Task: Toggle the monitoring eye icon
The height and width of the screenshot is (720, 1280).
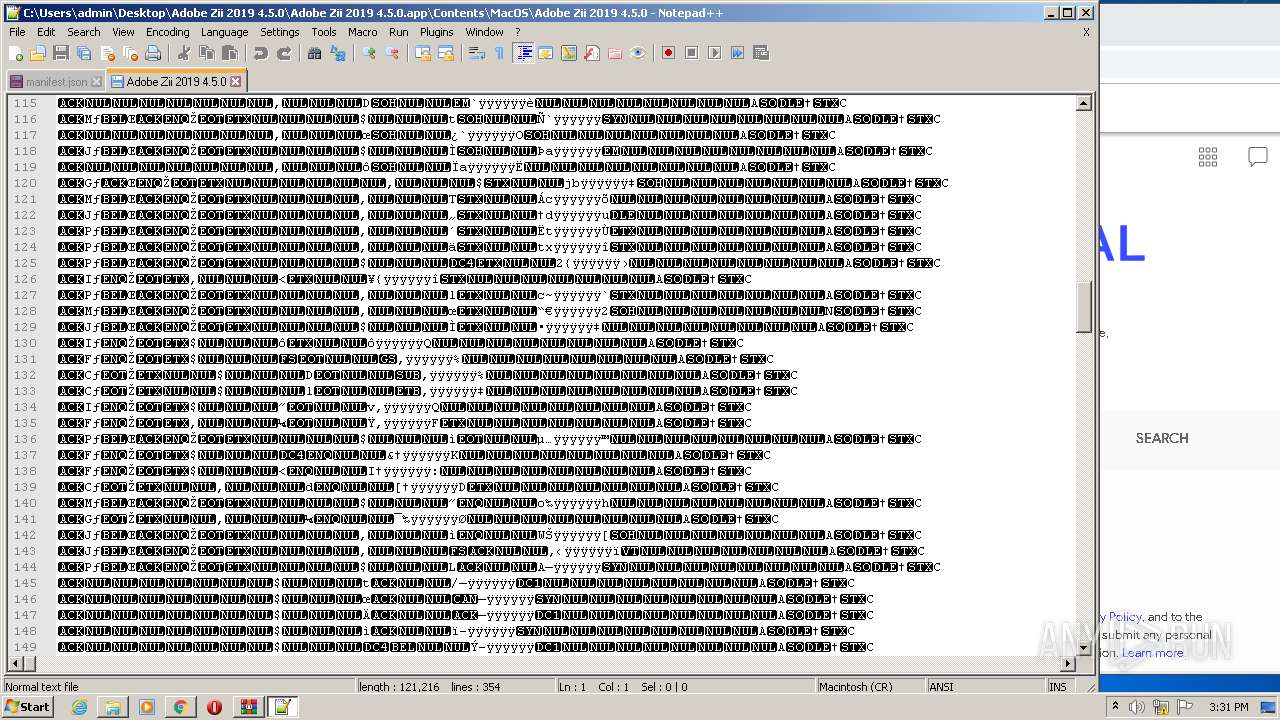Action: pos(638,53)
